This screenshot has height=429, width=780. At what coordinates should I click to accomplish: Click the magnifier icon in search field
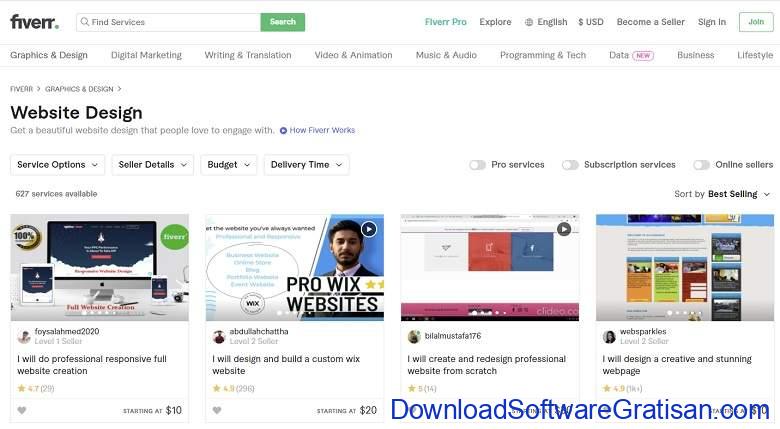click(85, 22)
